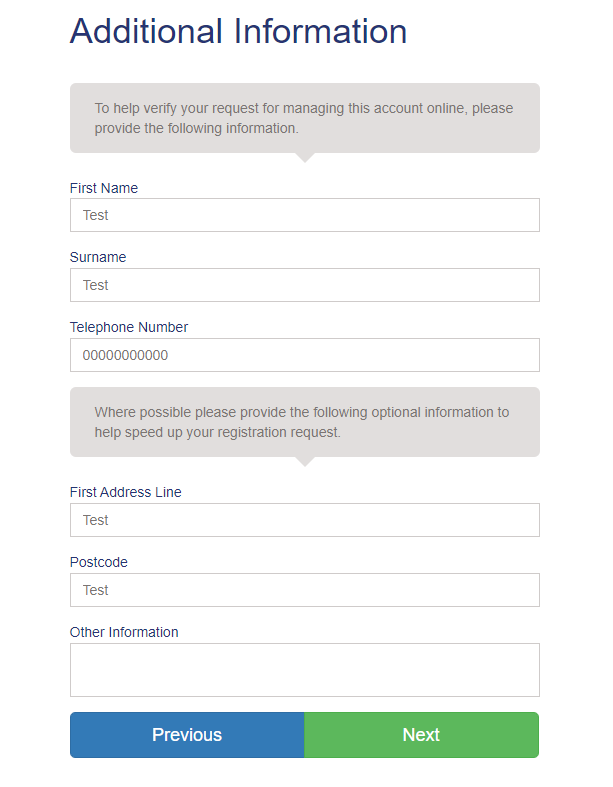Continue with the green Next button
This screenshot has height=787, width=613.
pyautogui.click(x=422, y=735)
